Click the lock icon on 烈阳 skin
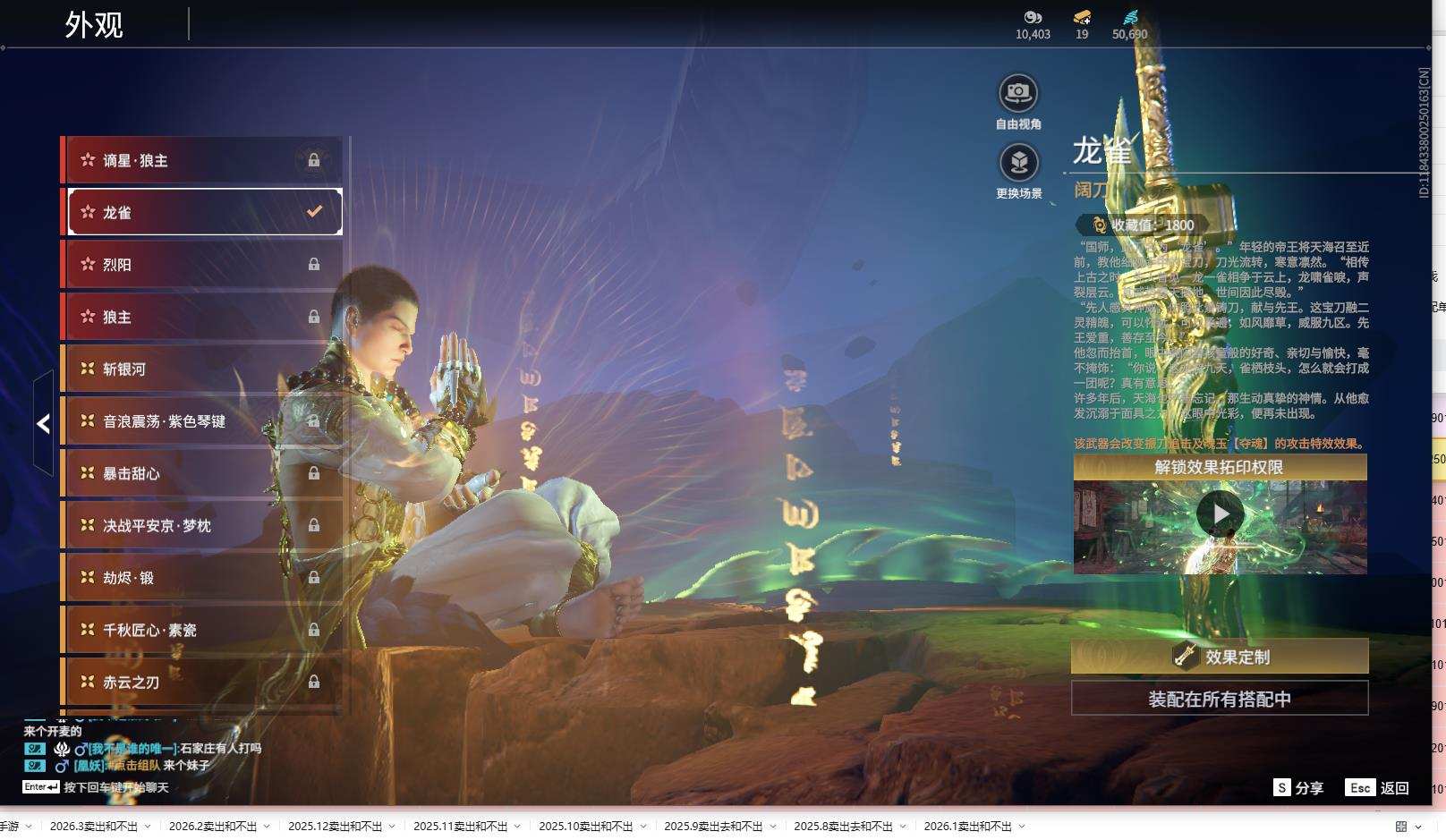1446x840 pixels. tap(314, 265)
